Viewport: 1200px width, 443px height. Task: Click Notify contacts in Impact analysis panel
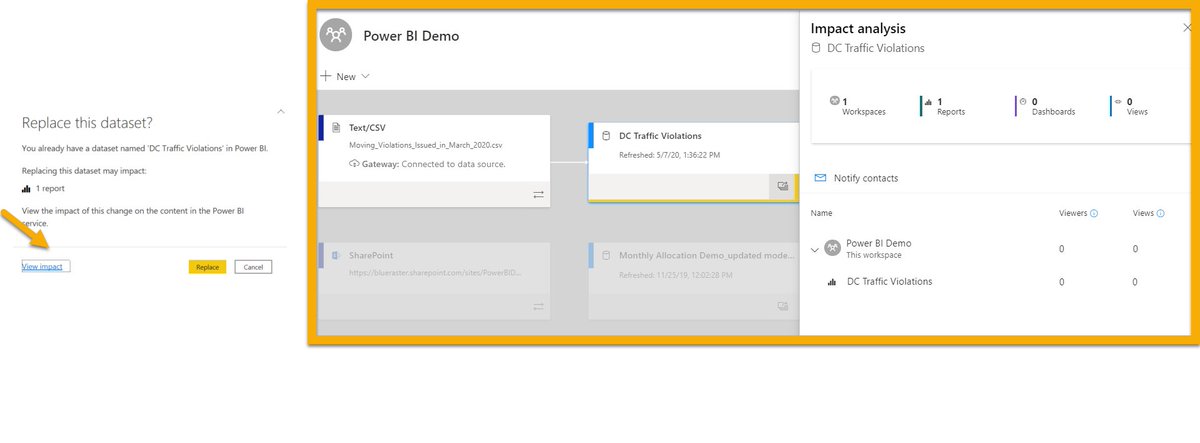point(866,178)
